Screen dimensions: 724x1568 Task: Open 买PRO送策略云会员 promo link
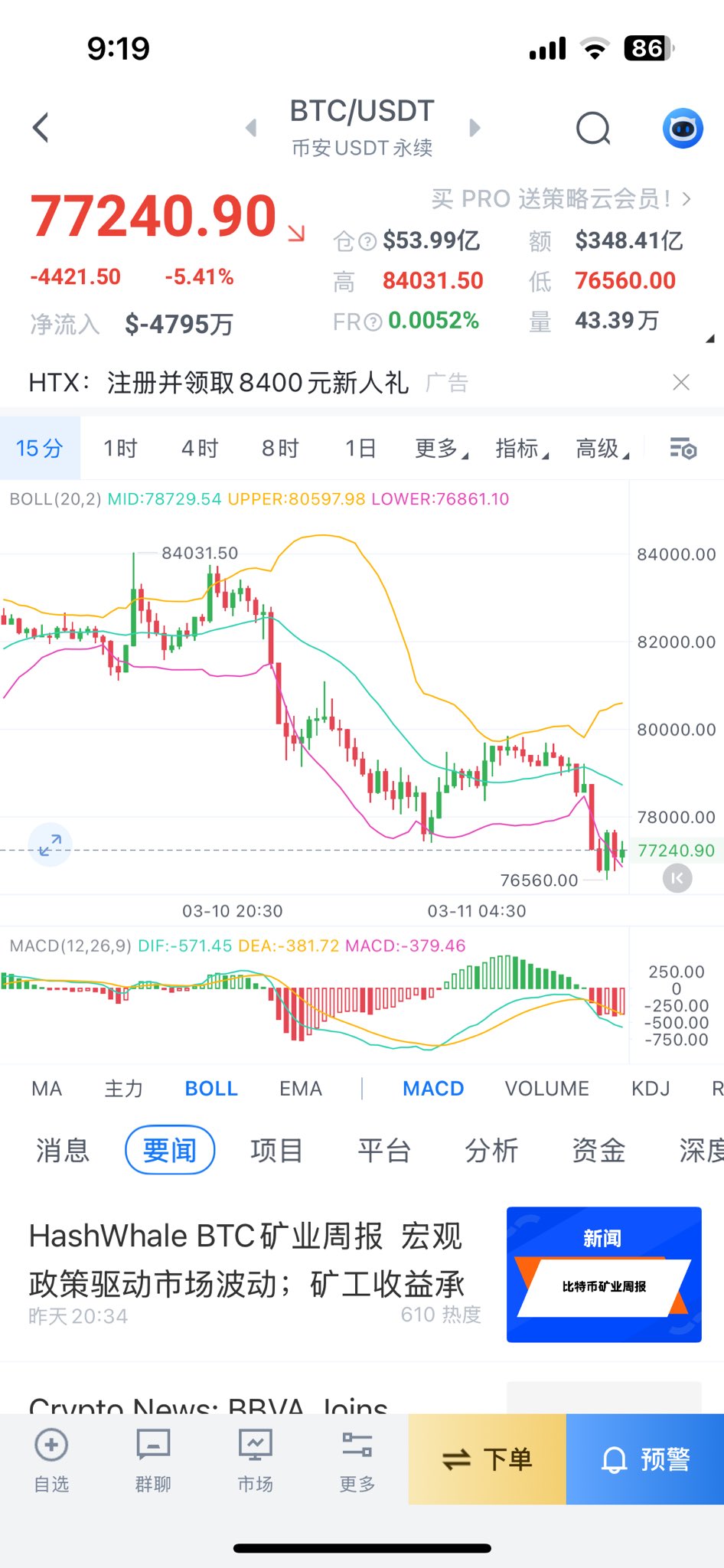point(561,199)
